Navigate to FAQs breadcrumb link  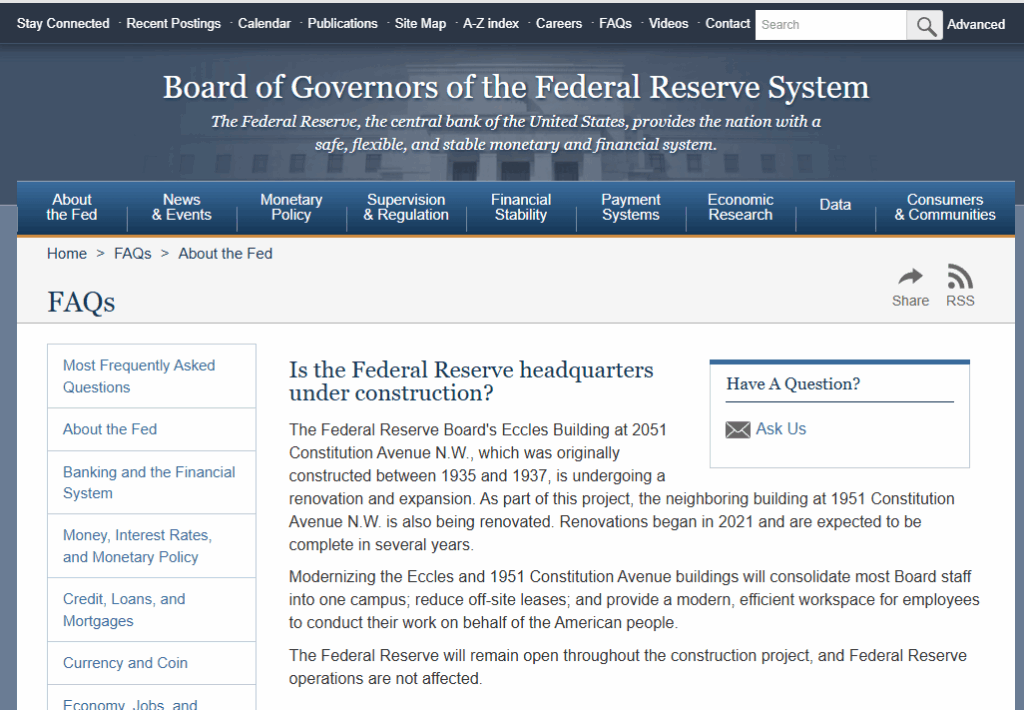pos(133,254)
